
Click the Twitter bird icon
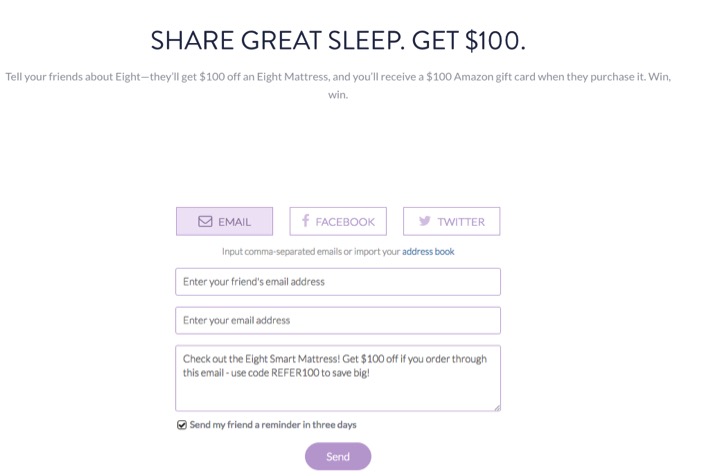click(425, 221)
